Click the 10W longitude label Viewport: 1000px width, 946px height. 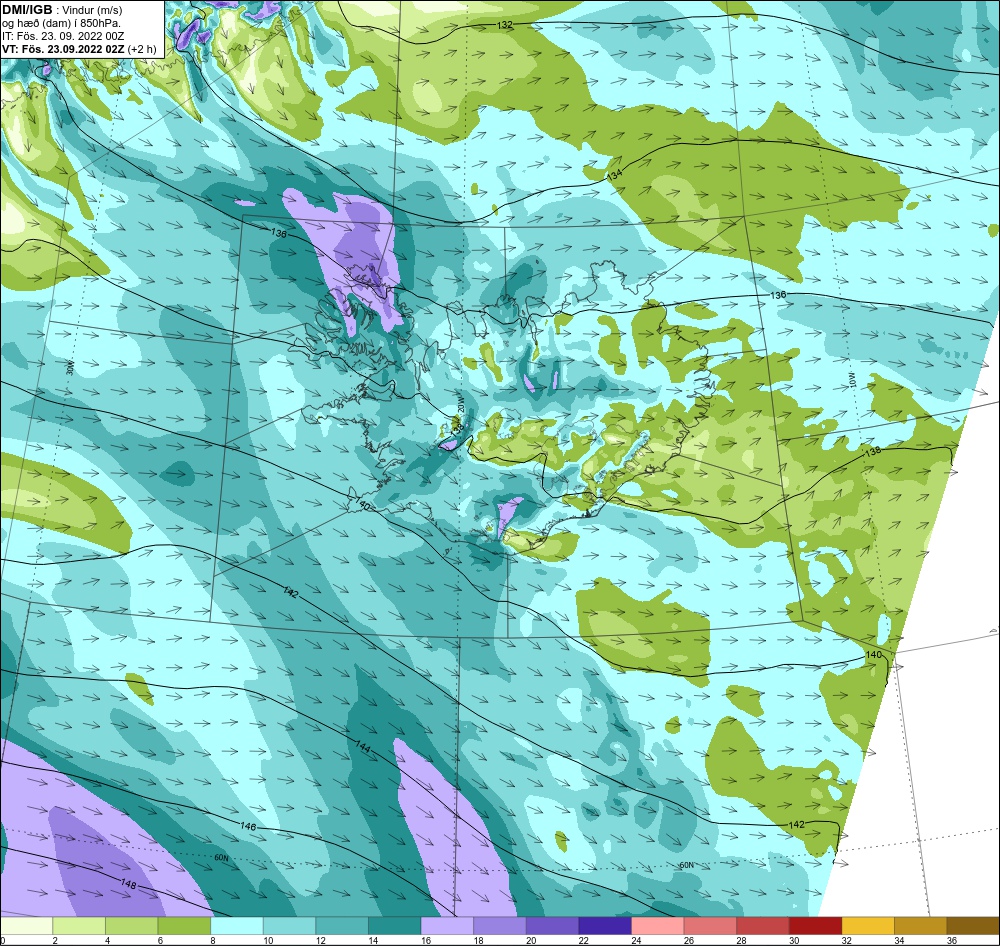tap(853, 381)
